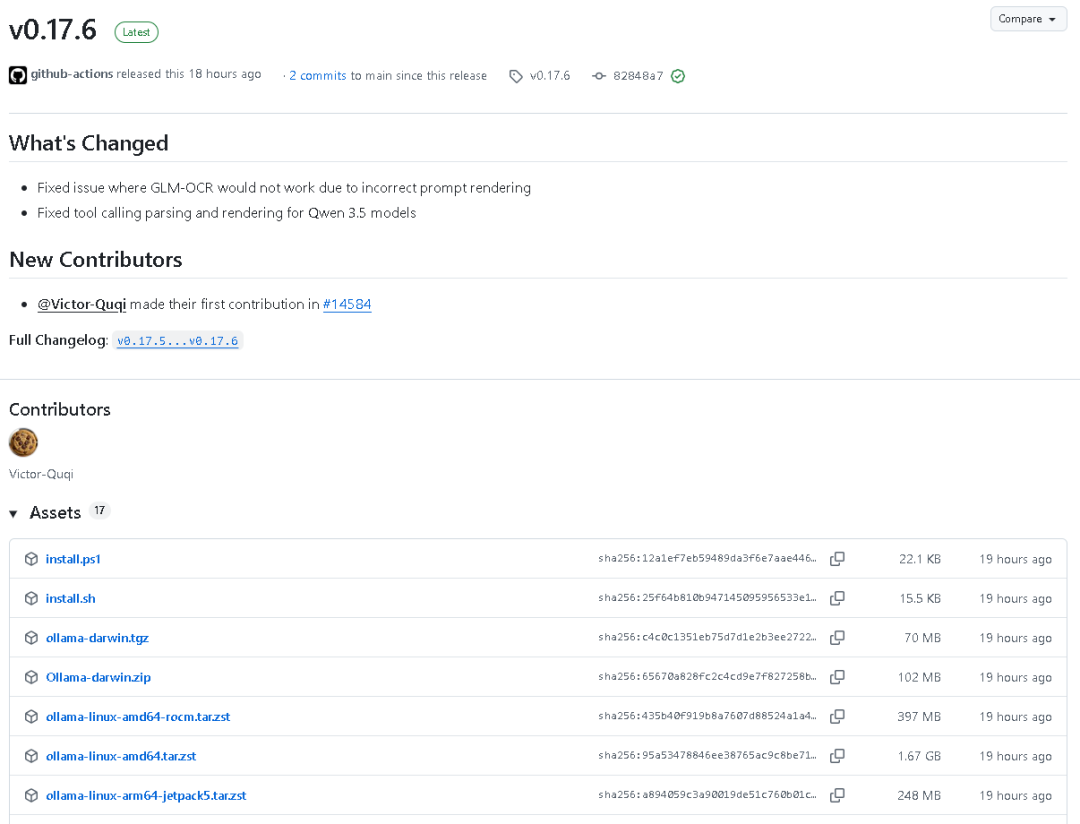Viewport: 1080px width, 824px height.
Task: Copy SHA256 hash for install.ps1
Action: tap(837, 559)
